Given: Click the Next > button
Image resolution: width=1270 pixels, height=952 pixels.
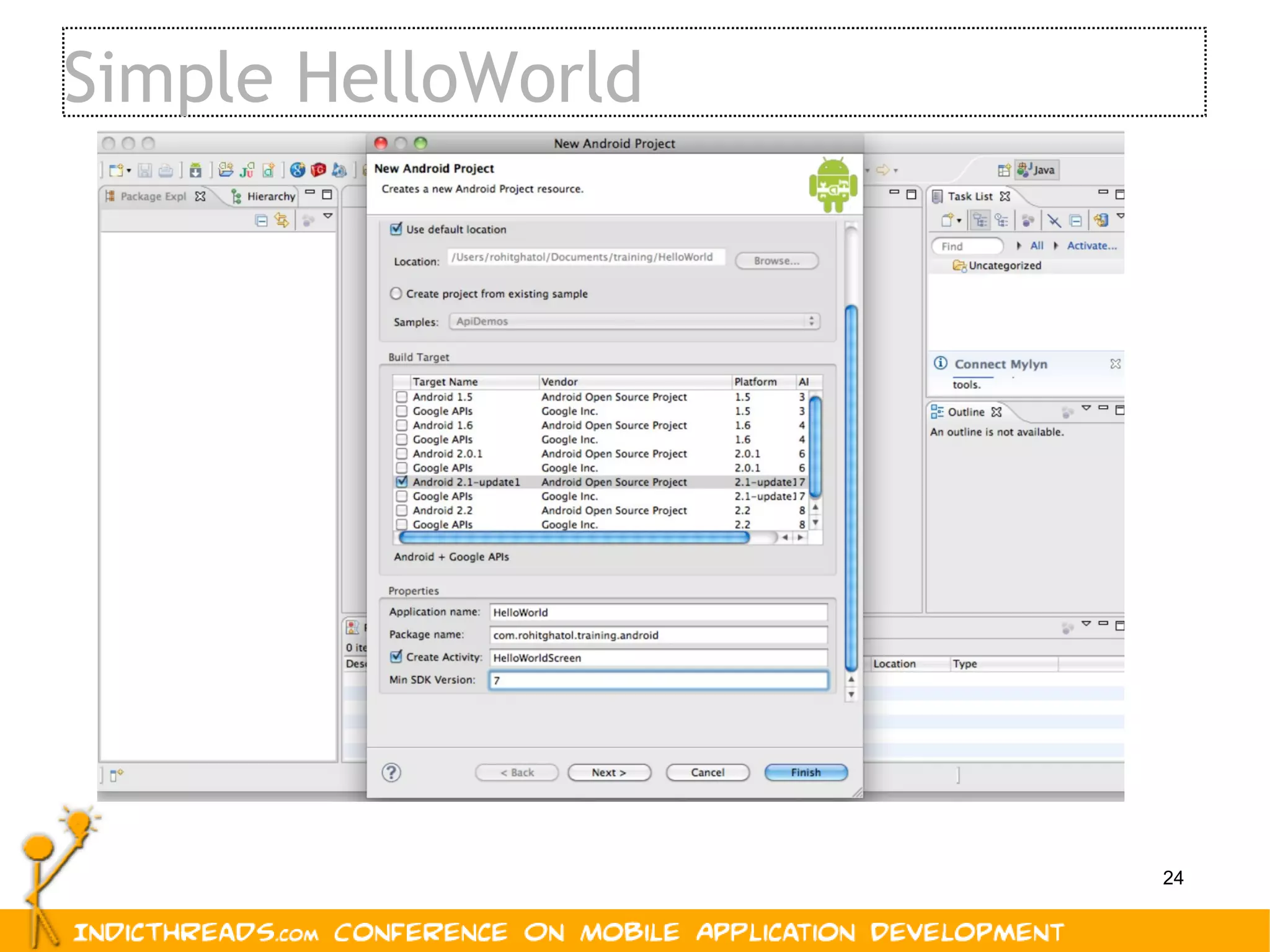Looking at the screenshot, I should point(609,772).
